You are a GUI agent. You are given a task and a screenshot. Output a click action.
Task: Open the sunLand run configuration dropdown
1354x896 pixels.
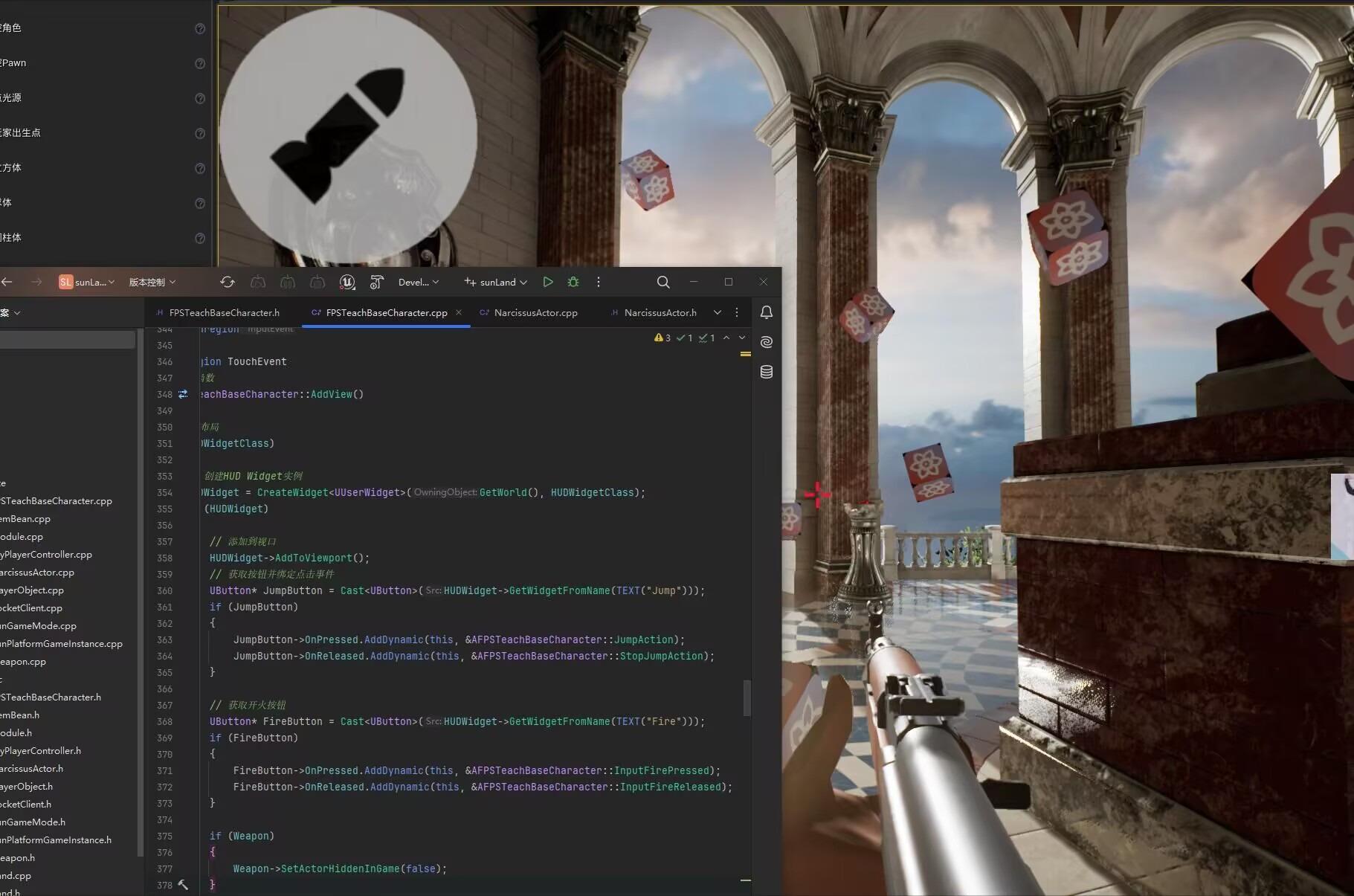(x=496, y=282)
